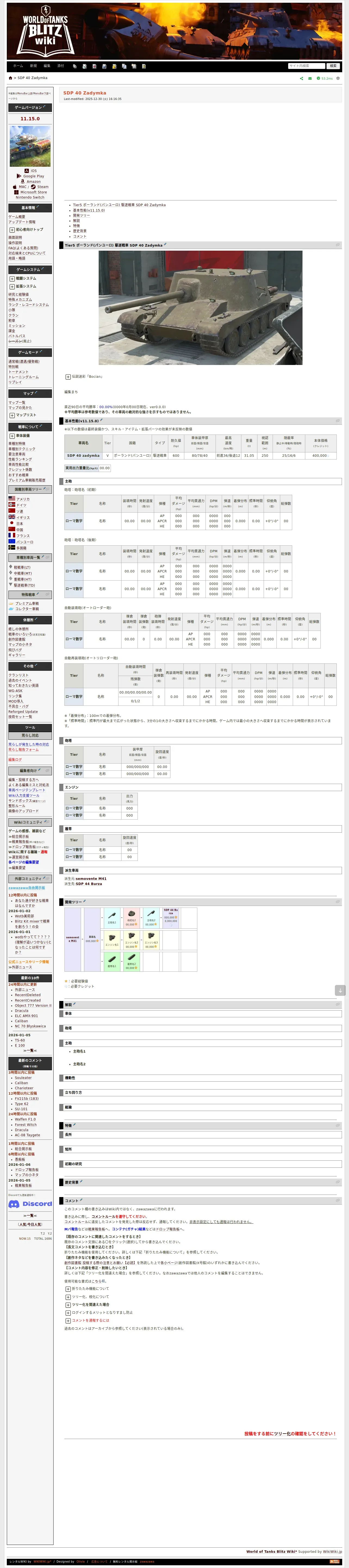The height and width of the screenshot is (1568, 349).
Task: Open 重戦車(HT) vehicle list
Action: click(22, 580)
